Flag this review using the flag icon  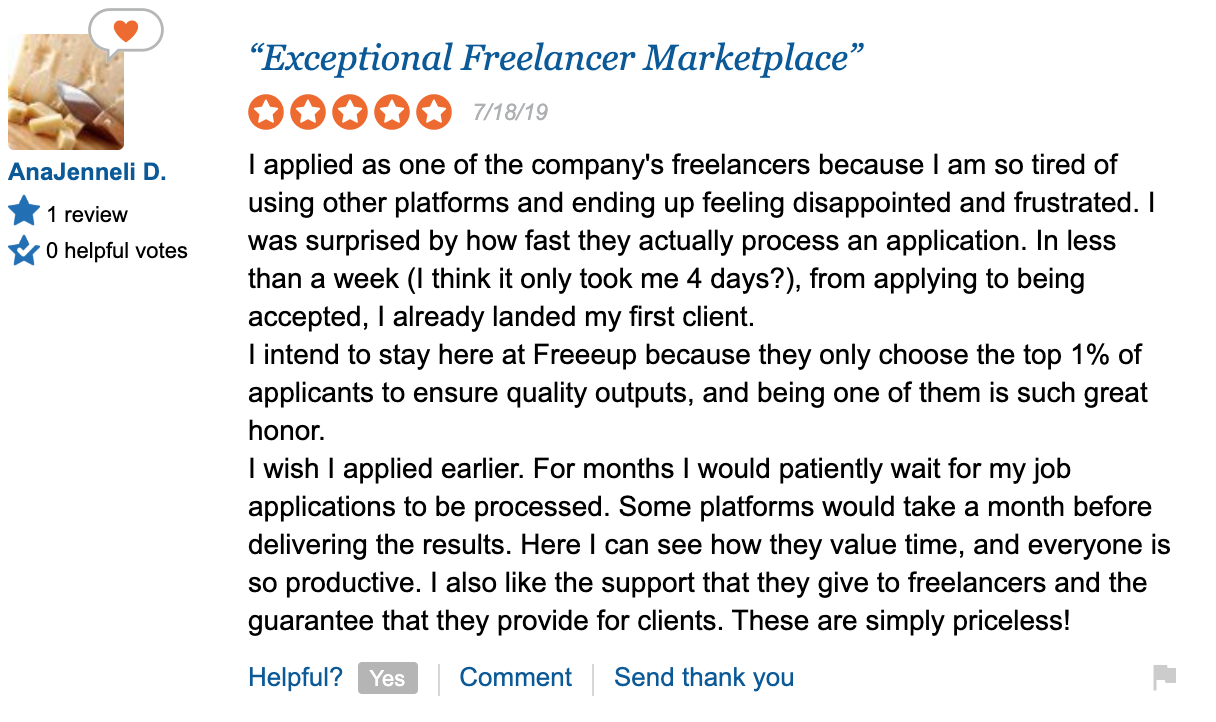click(x=1165, y=678)
